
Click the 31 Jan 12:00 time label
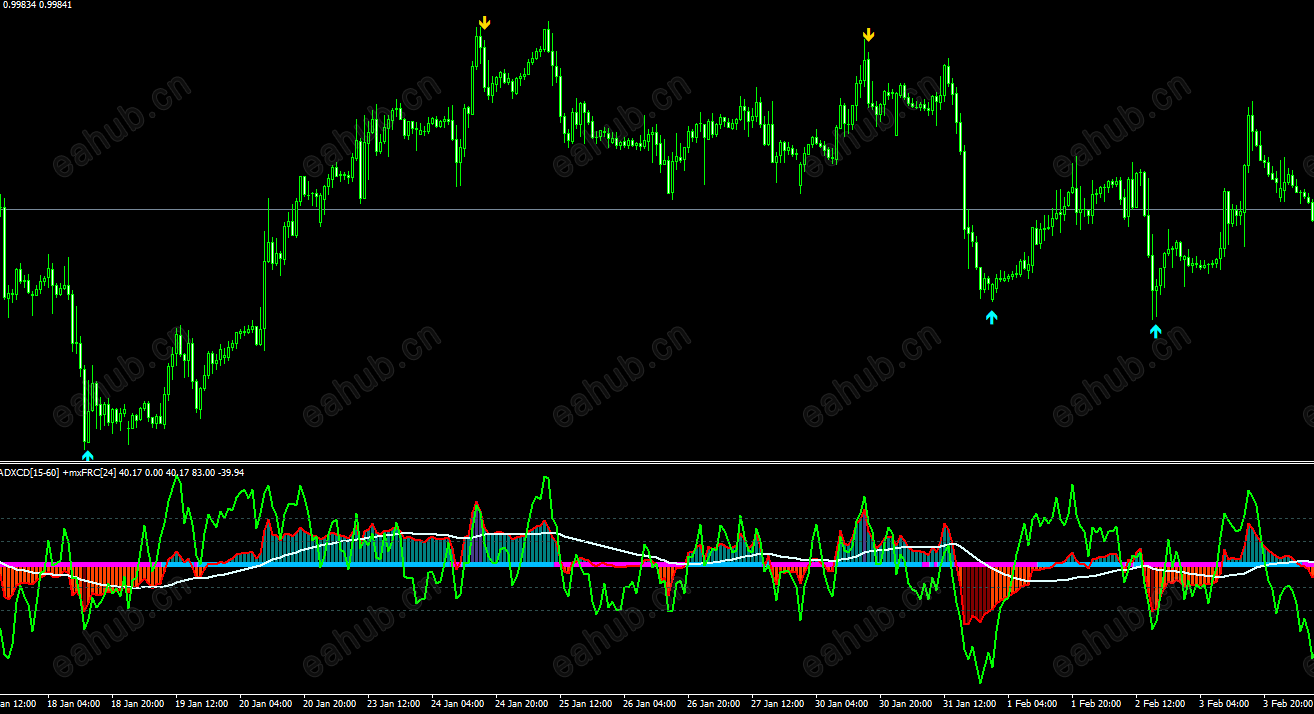coord(970,704)
